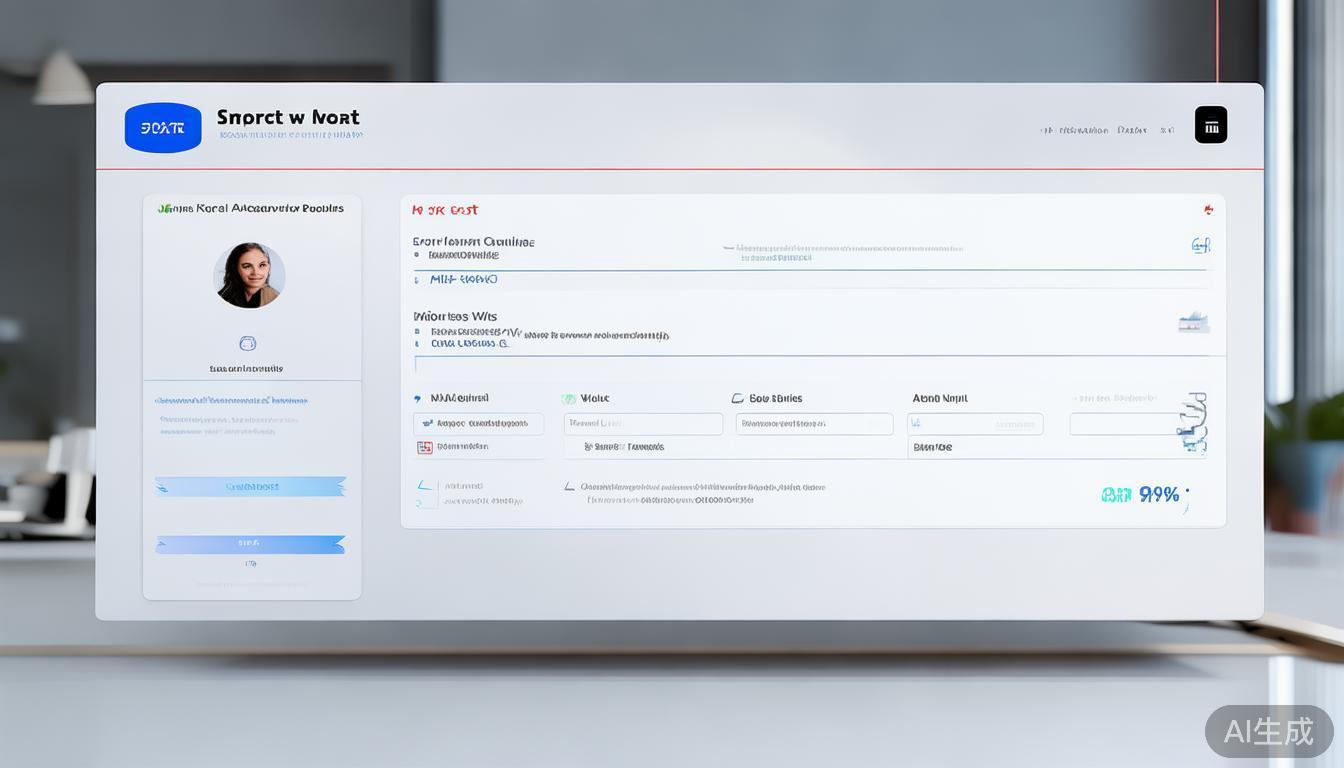Open the field below Bou Stiries

click(814, 424)
